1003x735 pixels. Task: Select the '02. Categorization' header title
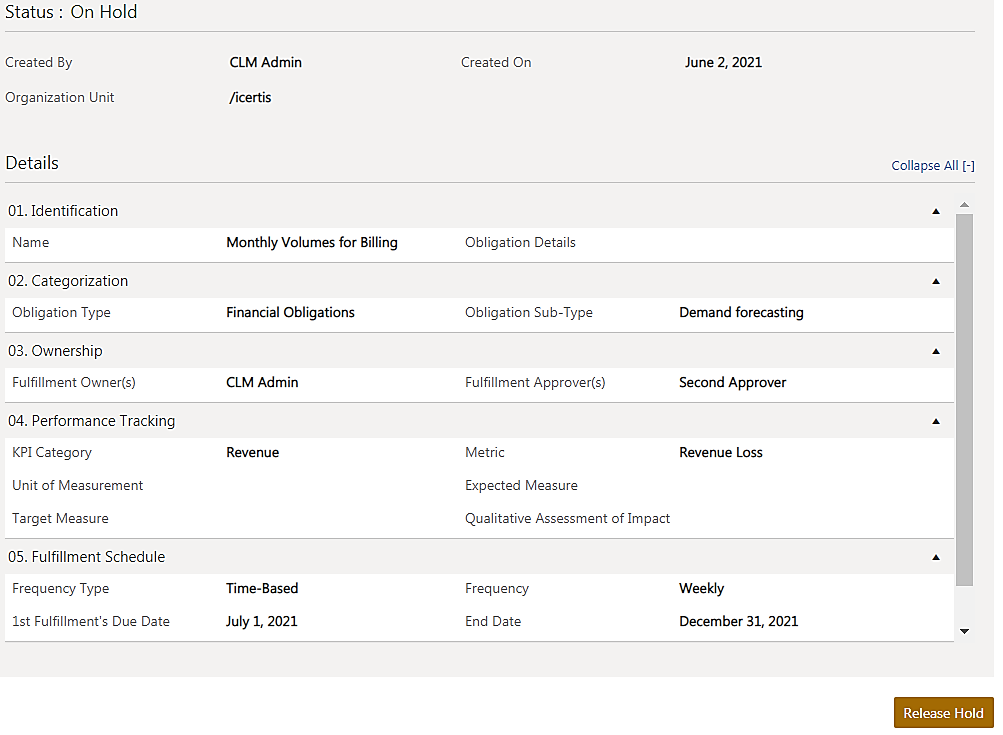coord(70,281)
